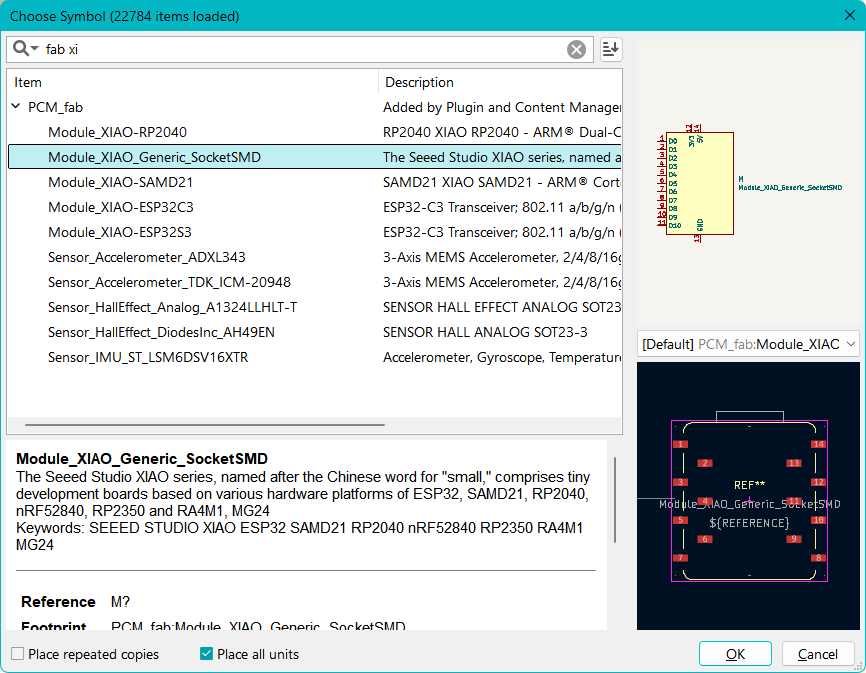
Task: Click the 'M?' reference value
Action: tap(120, 602)
